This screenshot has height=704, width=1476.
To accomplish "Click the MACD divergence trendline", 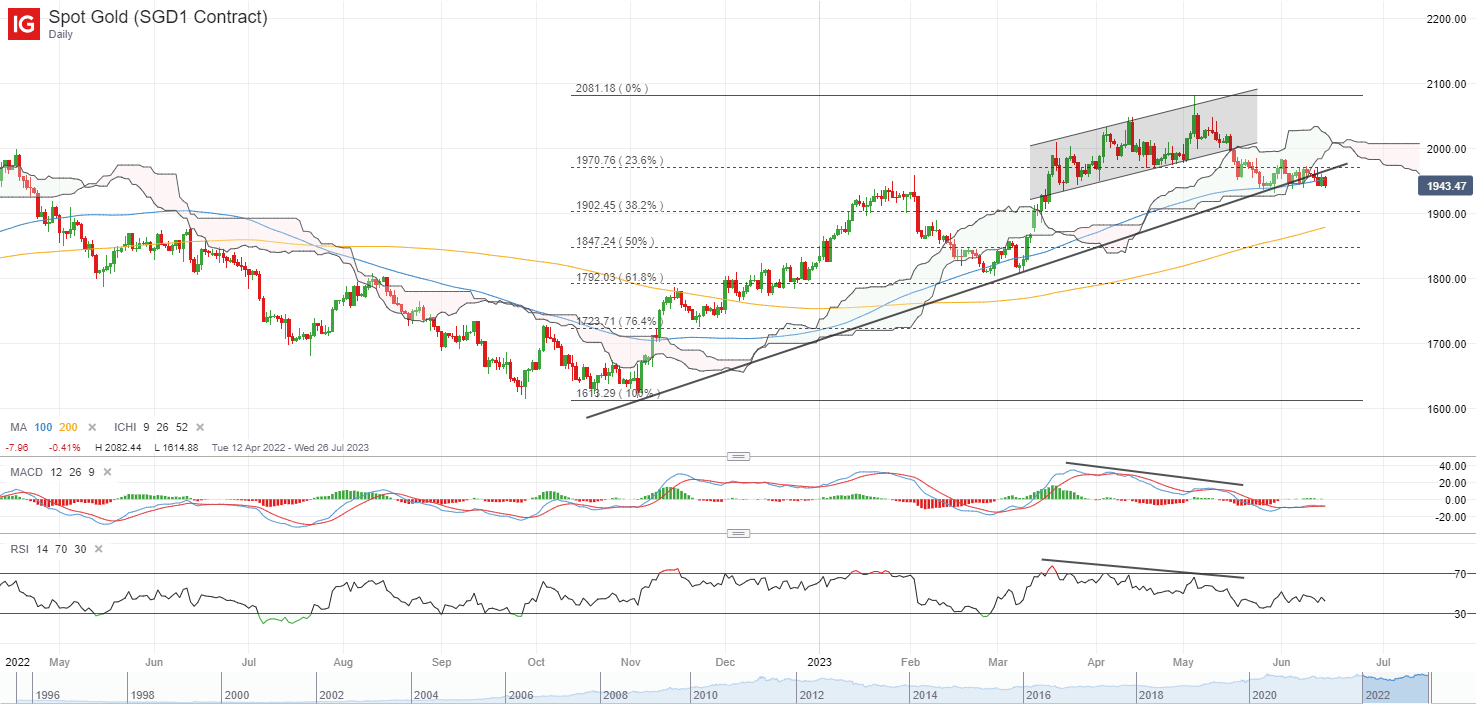I will tap(1153, 474).
